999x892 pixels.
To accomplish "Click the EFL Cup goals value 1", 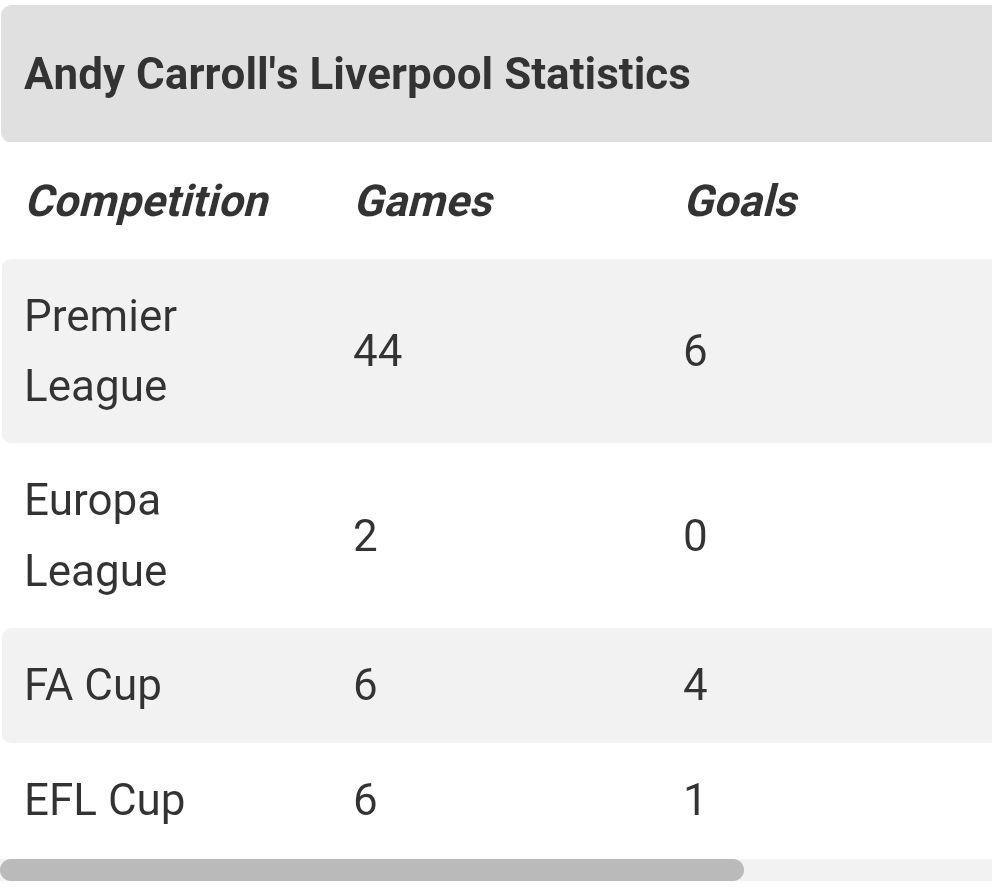I will coord(695,800).
